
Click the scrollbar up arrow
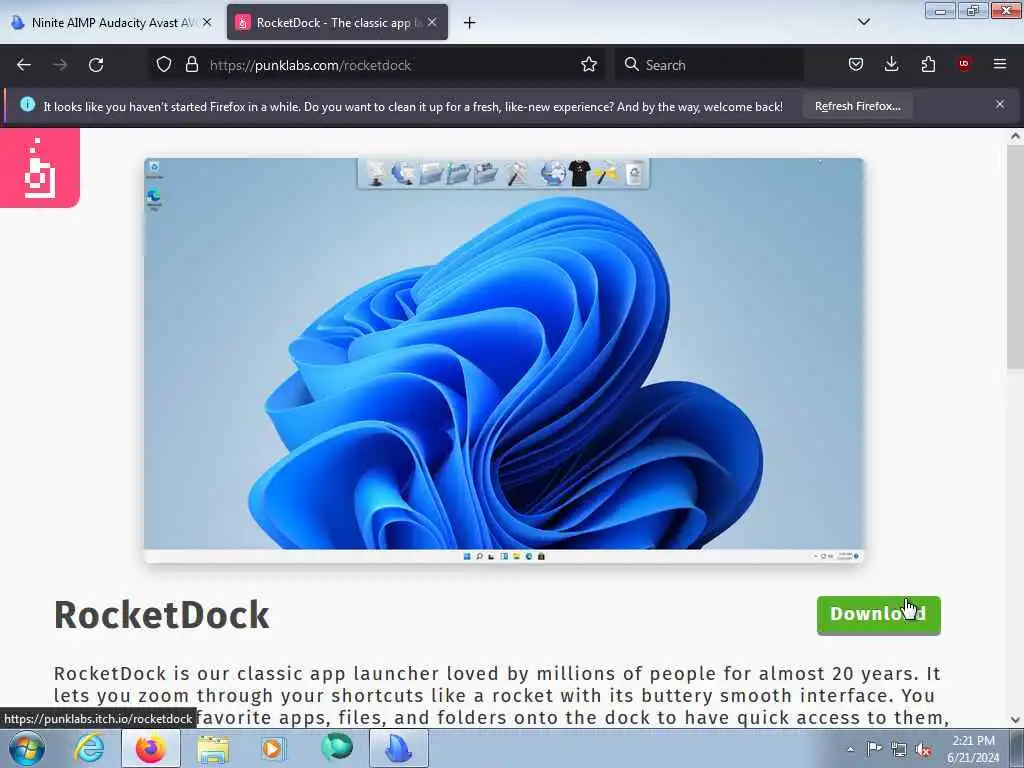pos(1015,136)
